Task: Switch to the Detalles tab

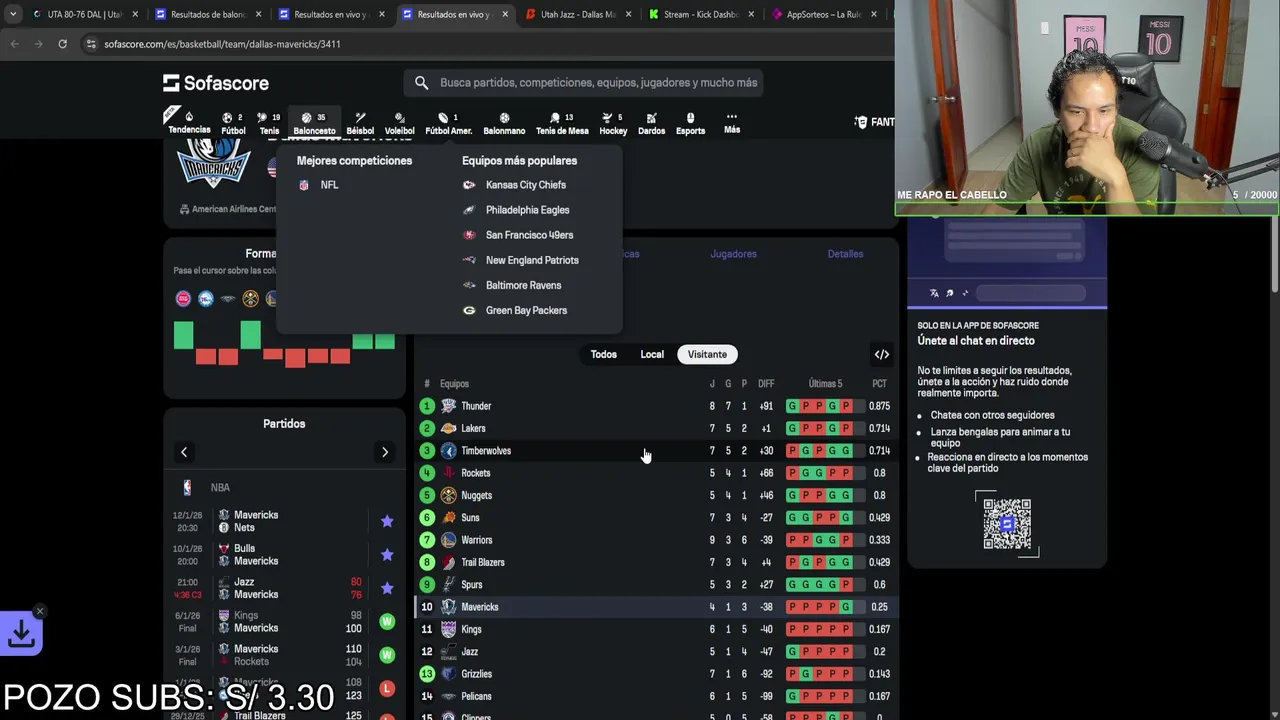Action: point(845,254)
